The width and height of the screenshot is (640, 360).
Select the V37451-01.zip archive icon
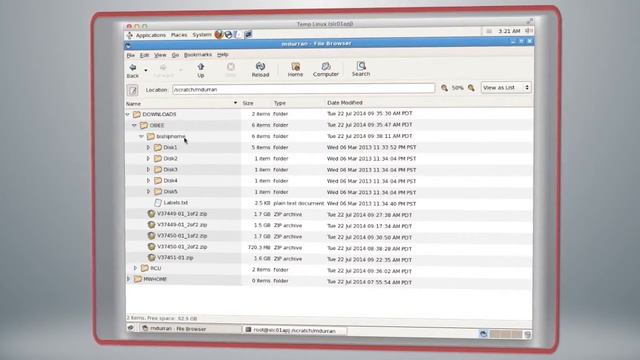pyautogui.click(x=151, y=258)
